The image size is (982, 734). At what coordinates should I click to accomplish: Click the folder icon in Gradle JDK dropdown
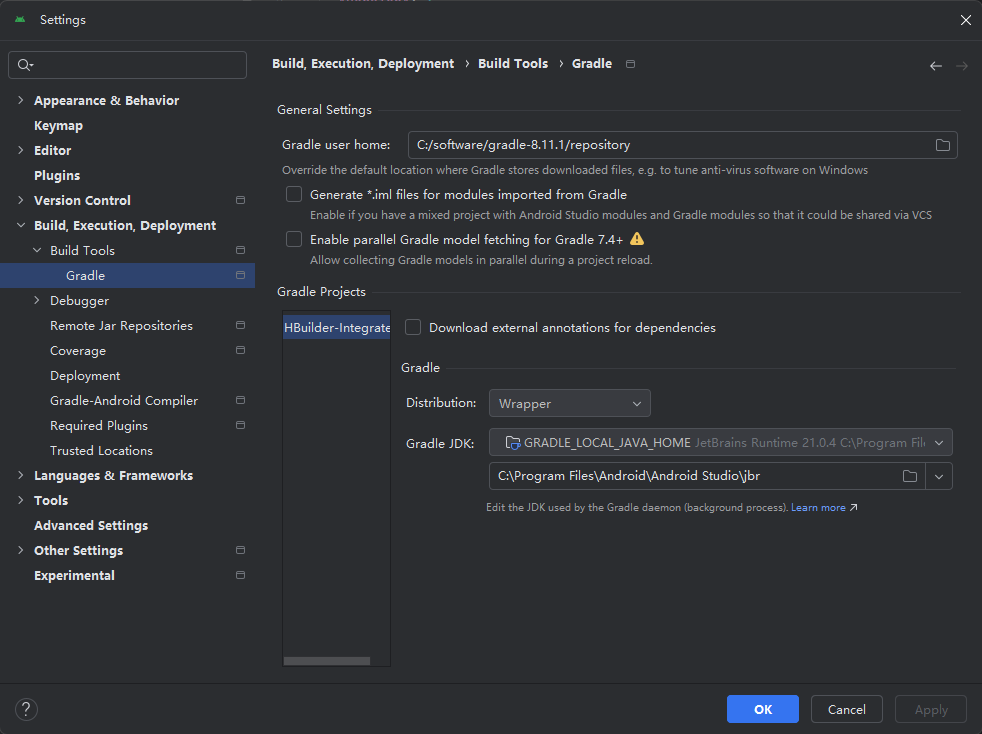[x=513, y=443]
